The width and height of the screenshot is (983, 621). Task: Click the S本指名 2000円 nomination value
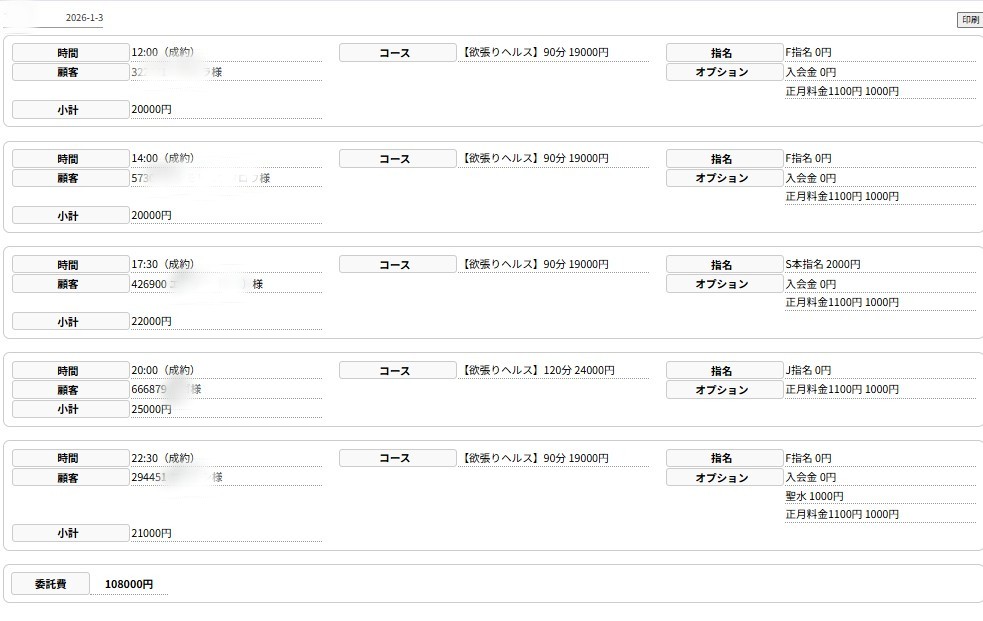pos(823,264)
